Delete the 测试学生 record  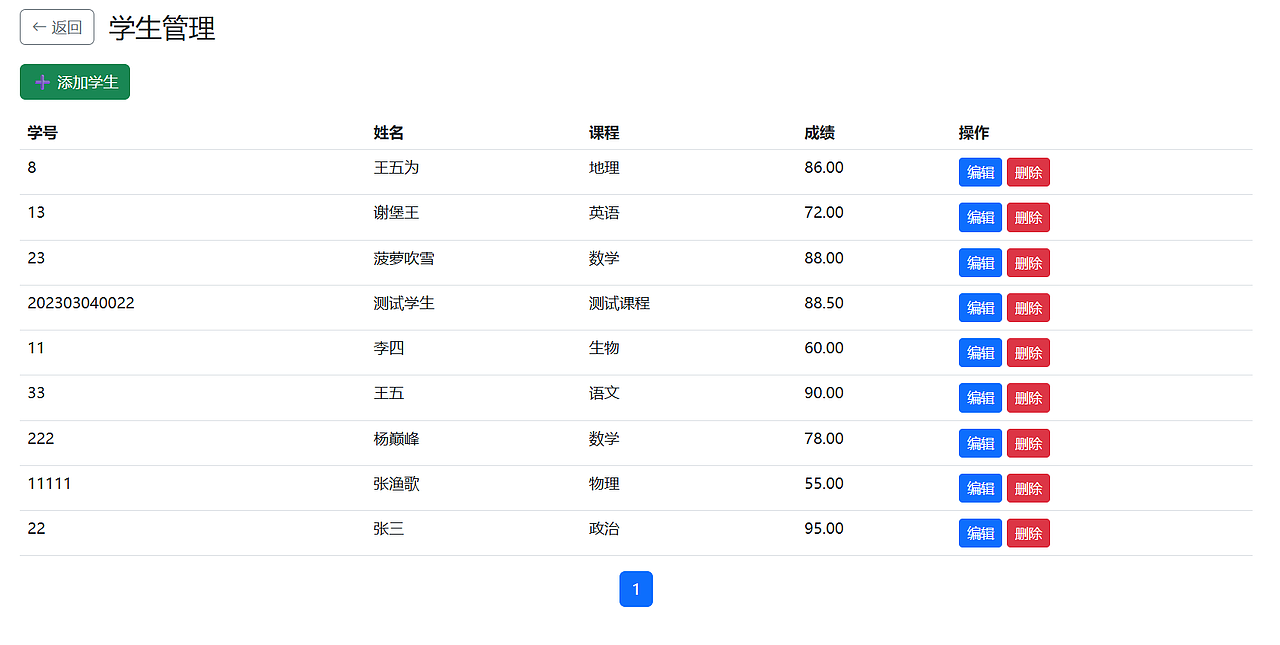pos(1028,307)
